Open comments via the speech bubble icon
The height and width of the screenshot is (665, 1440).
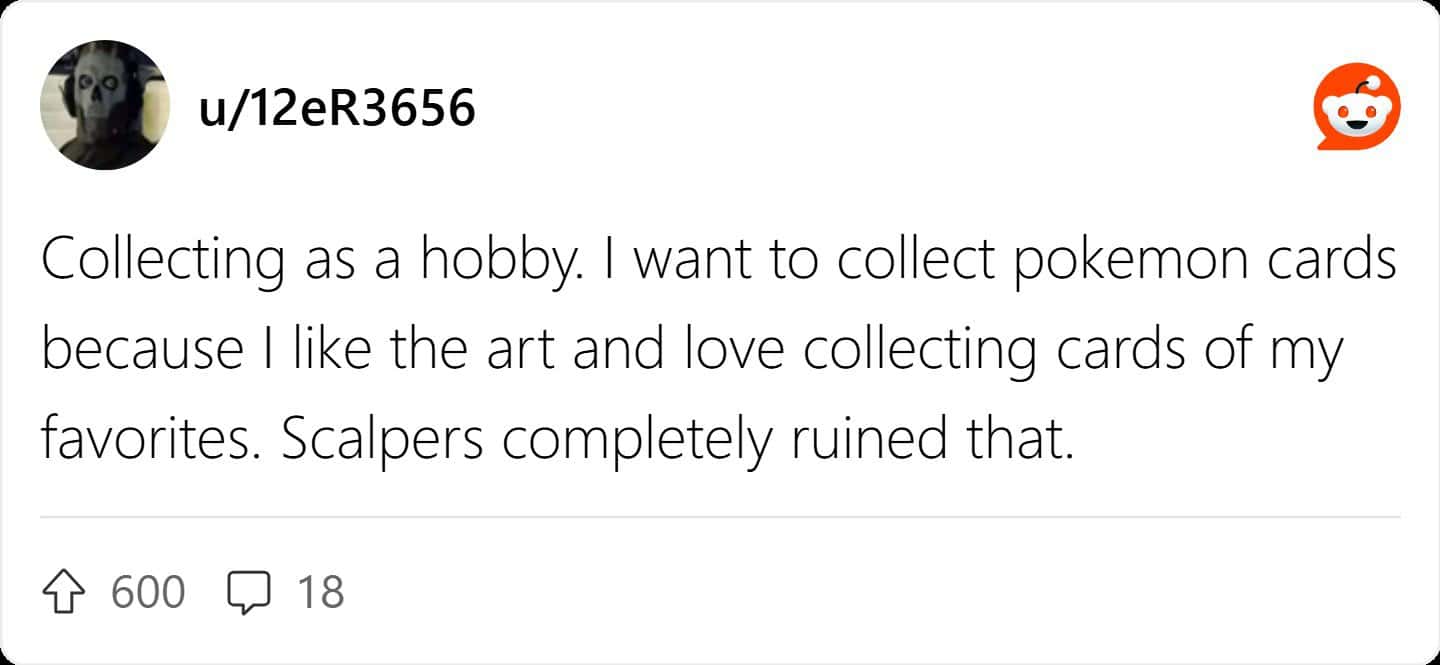click(249, 591)
